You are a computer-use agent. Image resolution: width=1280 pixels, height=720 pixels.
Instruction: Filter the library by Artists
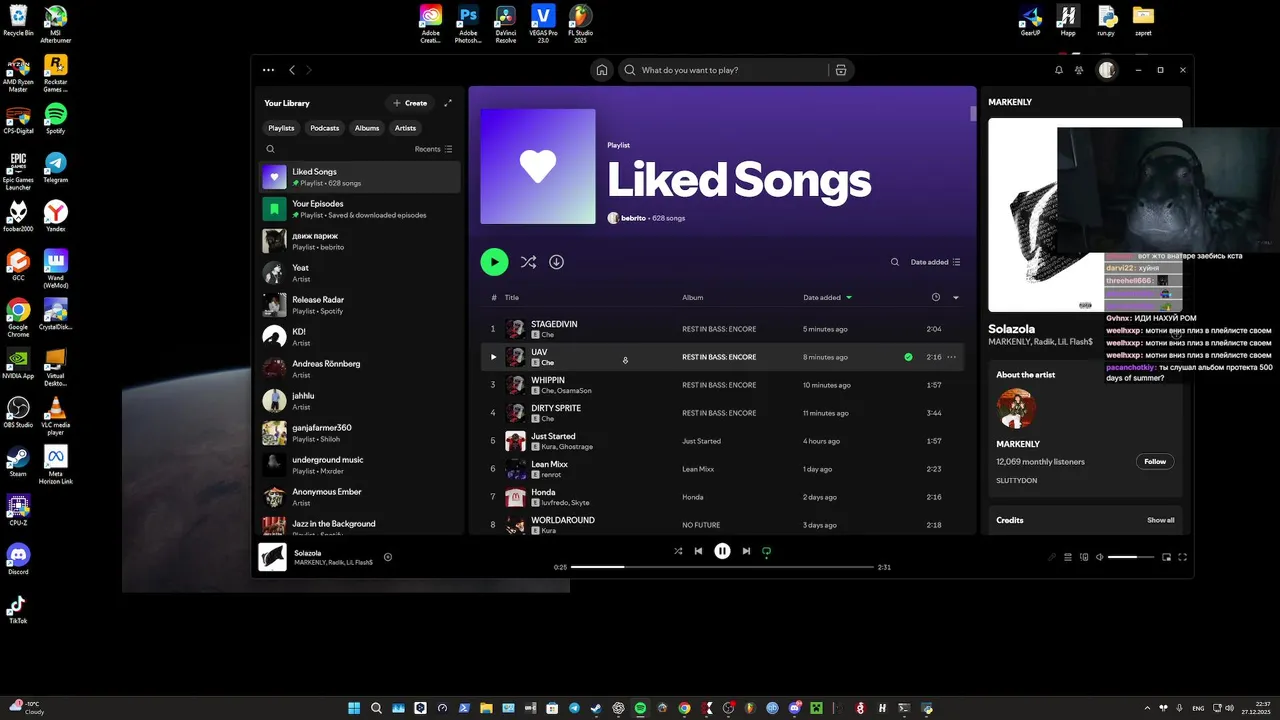405,128
